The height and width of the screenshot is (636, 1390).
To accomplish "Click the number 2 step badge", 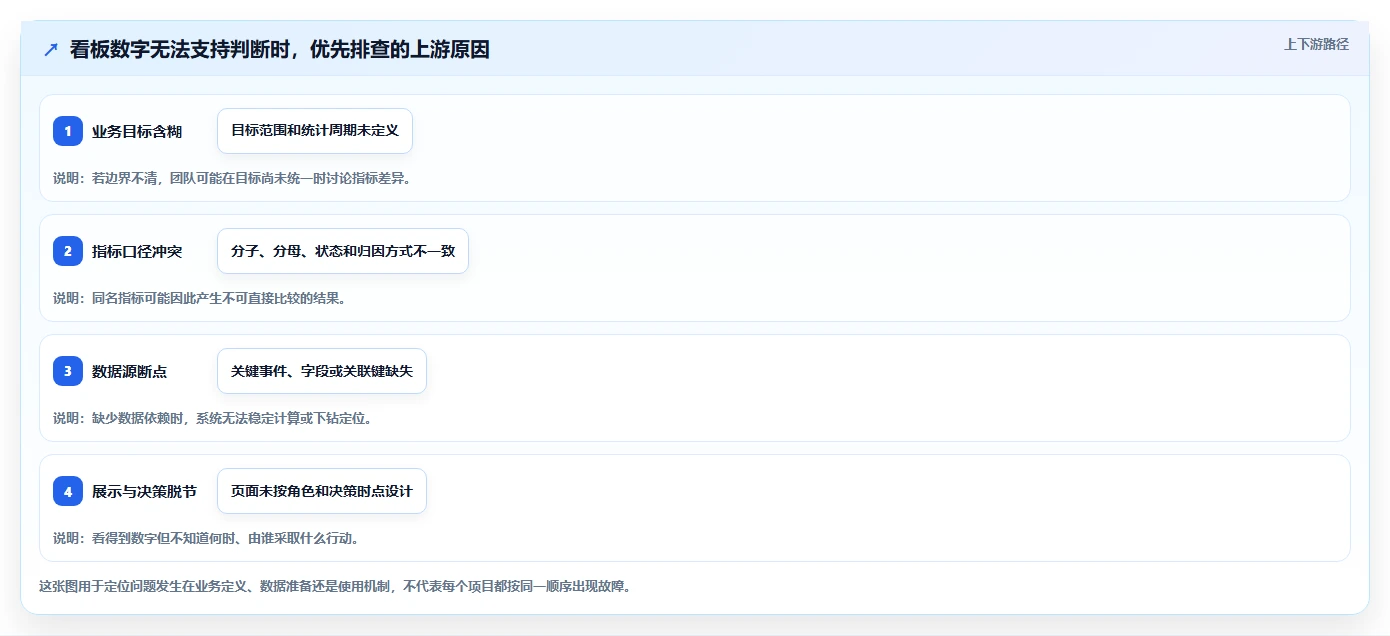I will tap(68, 251).
